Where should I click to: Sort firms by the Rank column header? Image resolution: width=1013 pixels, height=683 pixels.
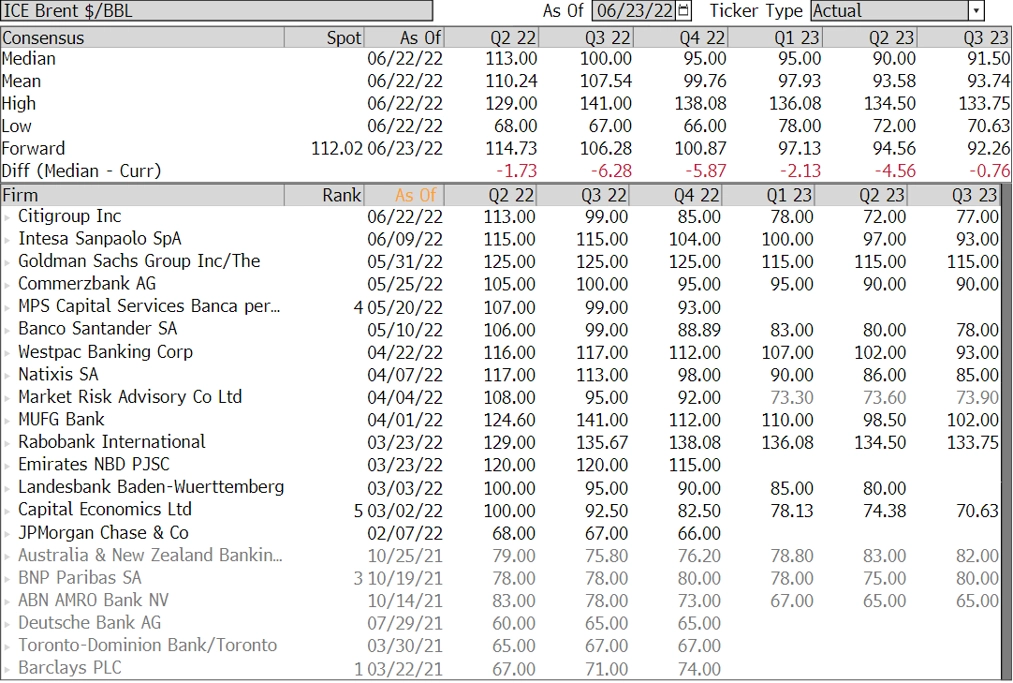pyautogui.click(x=324, y=195)
